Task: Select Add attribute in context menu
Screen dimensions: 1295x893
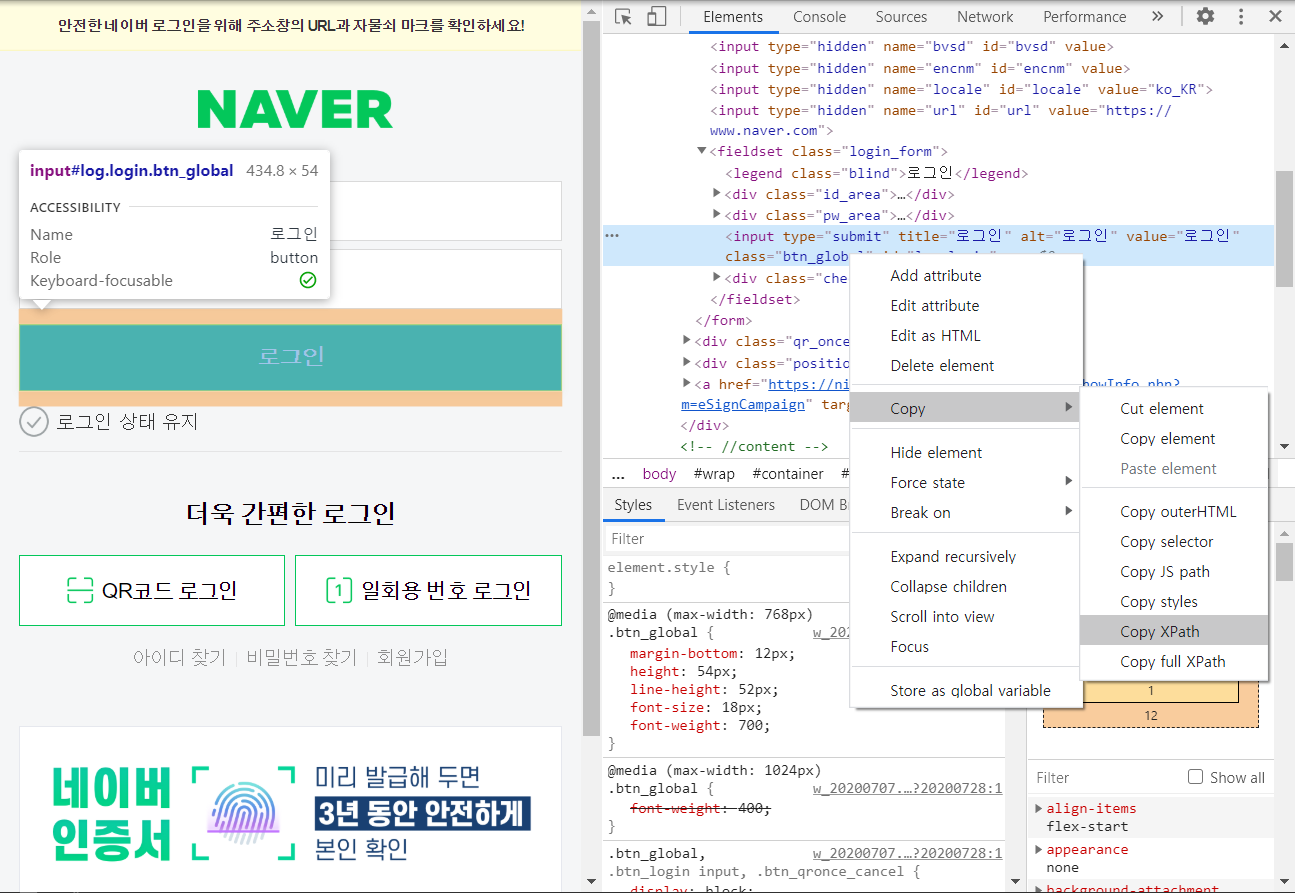Action: click(x=966, y=275)
